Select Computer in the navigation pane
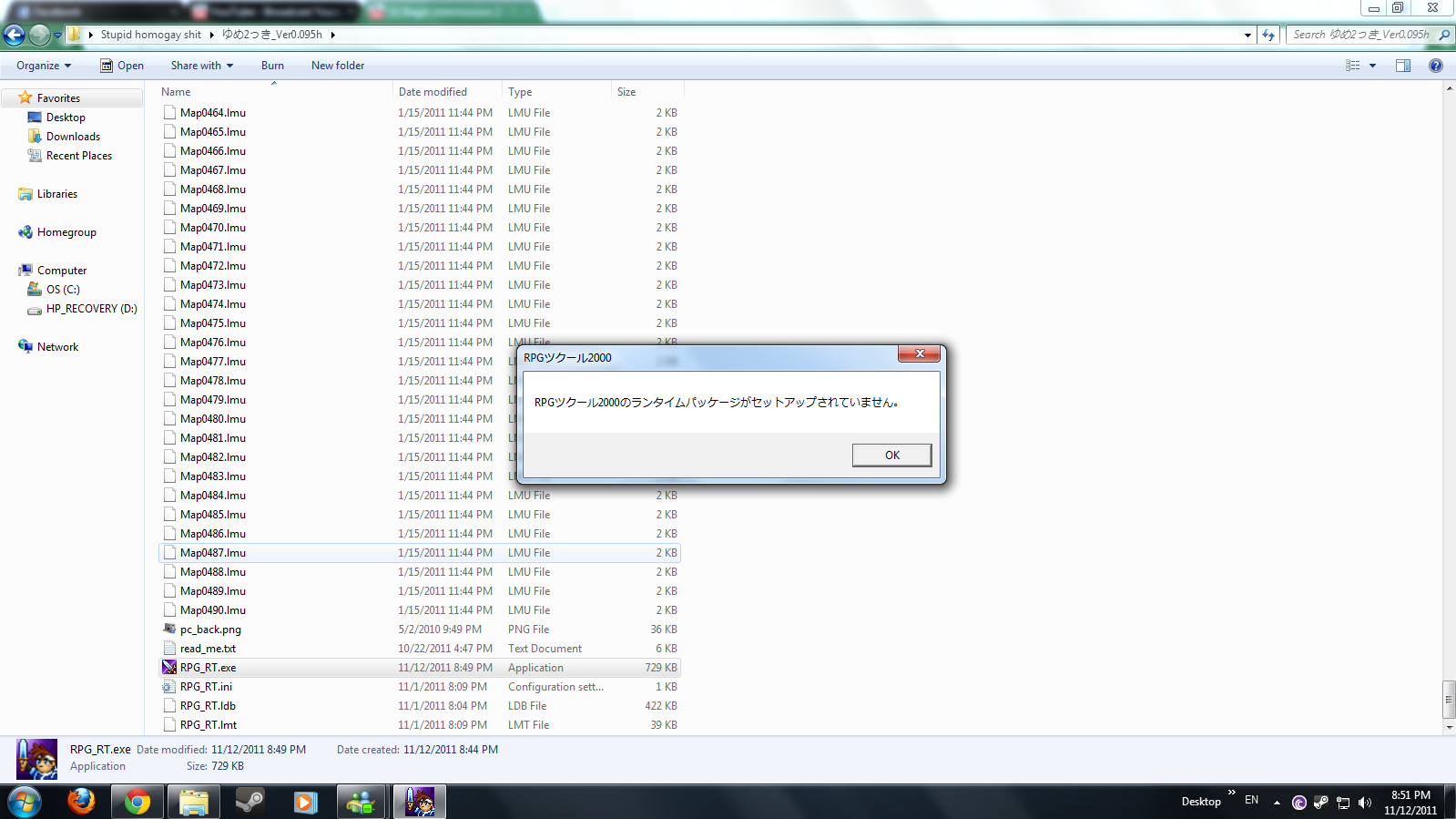1456x819 pixels. click(x=62, y=271)
